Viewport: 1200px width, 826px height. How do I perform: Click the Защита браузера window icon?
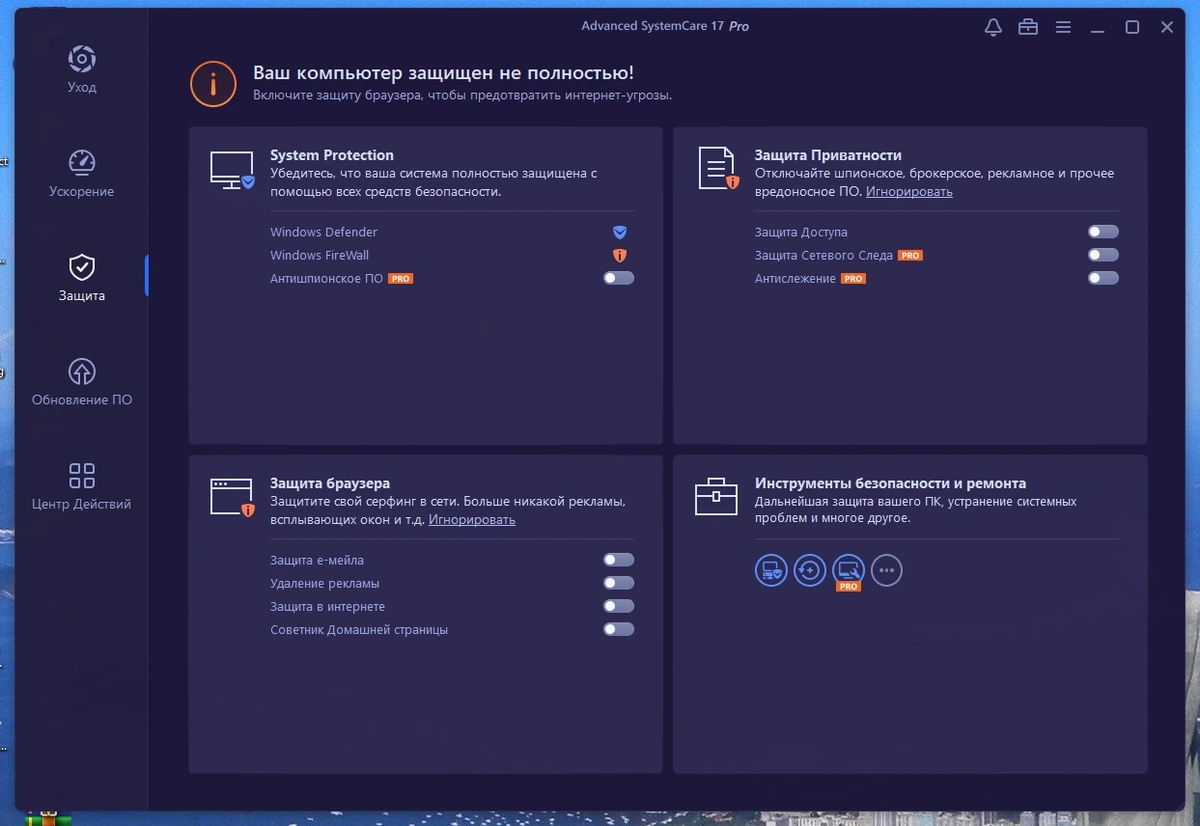pos(232,497)
